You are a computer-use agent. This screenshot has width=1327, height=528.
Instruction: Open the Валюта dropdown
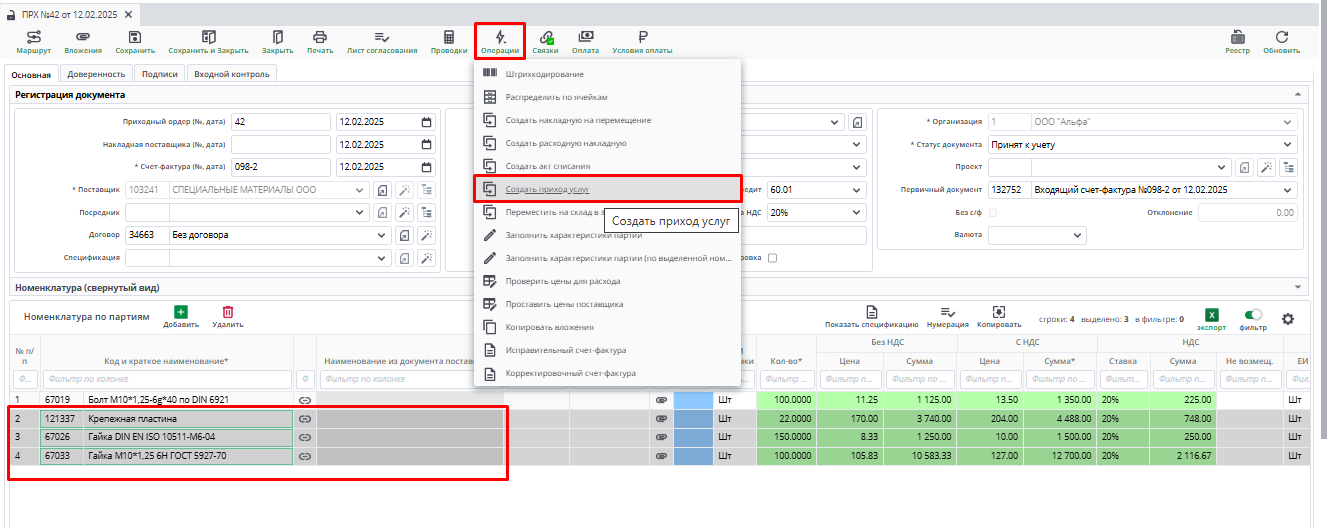click(x=1077, y=235)
